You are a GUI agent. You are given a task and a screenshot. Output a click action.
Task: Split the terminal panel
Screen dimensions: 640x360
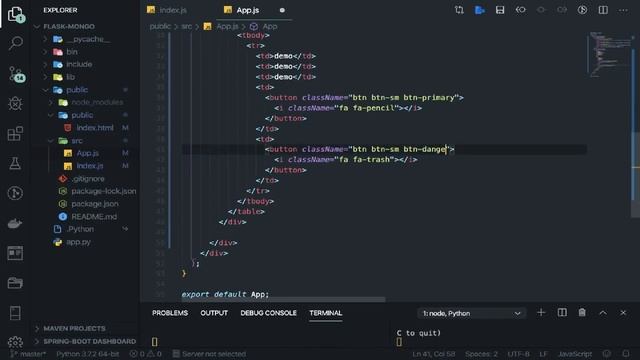coord(562,313)
